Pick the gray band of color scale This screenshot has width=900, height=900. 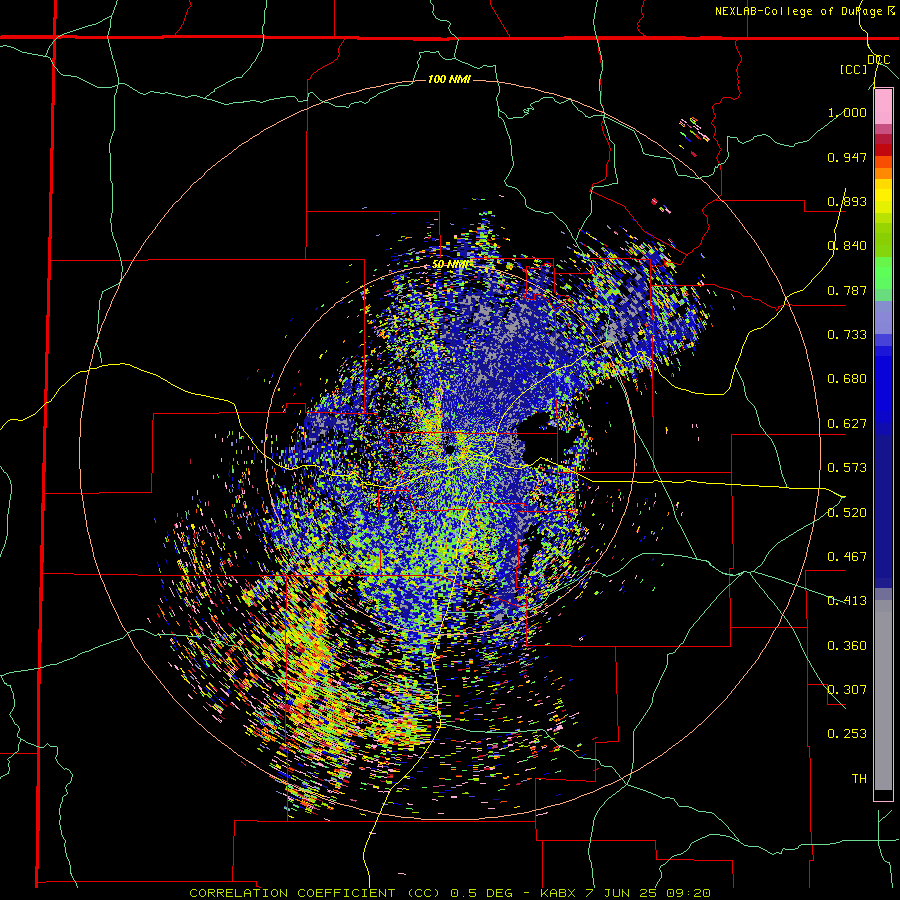coord(883,695)
